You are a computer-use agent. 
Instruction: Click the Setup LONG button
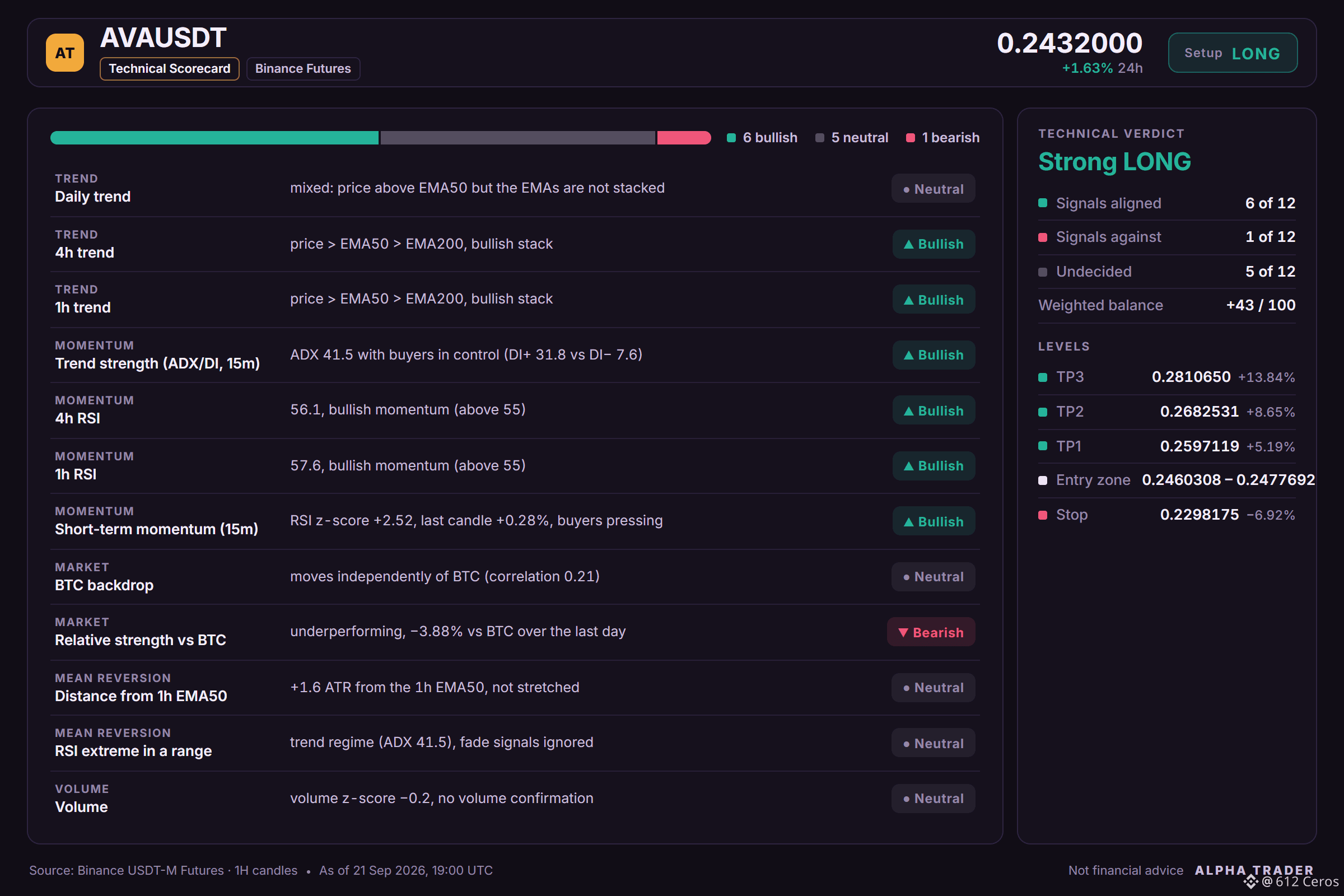[x=1233, y=53]
